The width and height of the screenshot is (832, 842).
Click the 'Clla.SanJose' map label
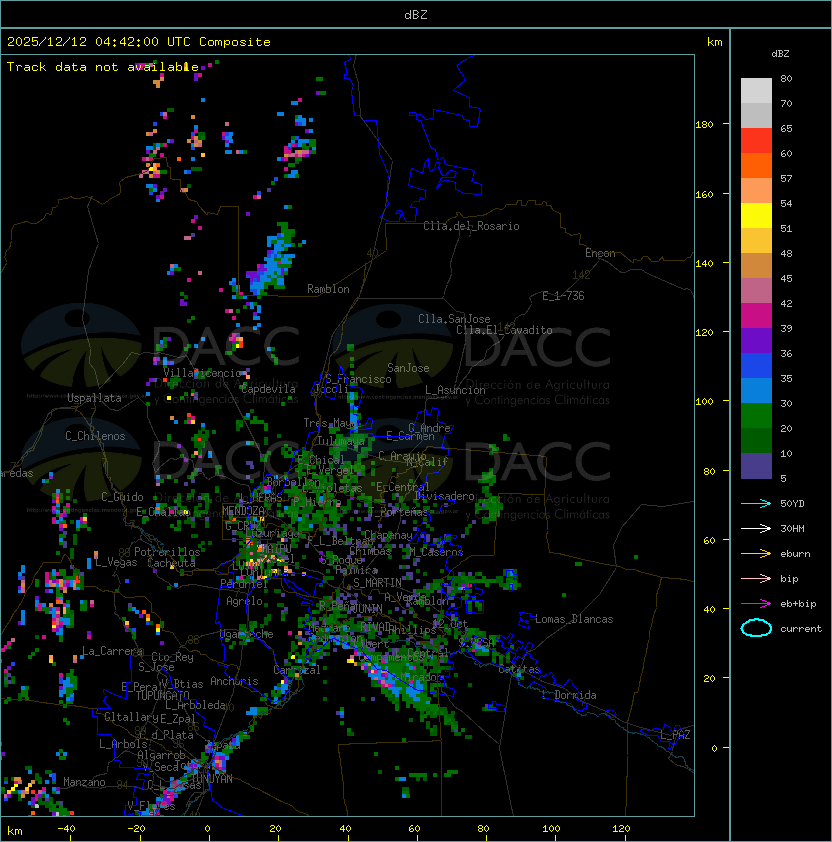[x=454, y=319]
